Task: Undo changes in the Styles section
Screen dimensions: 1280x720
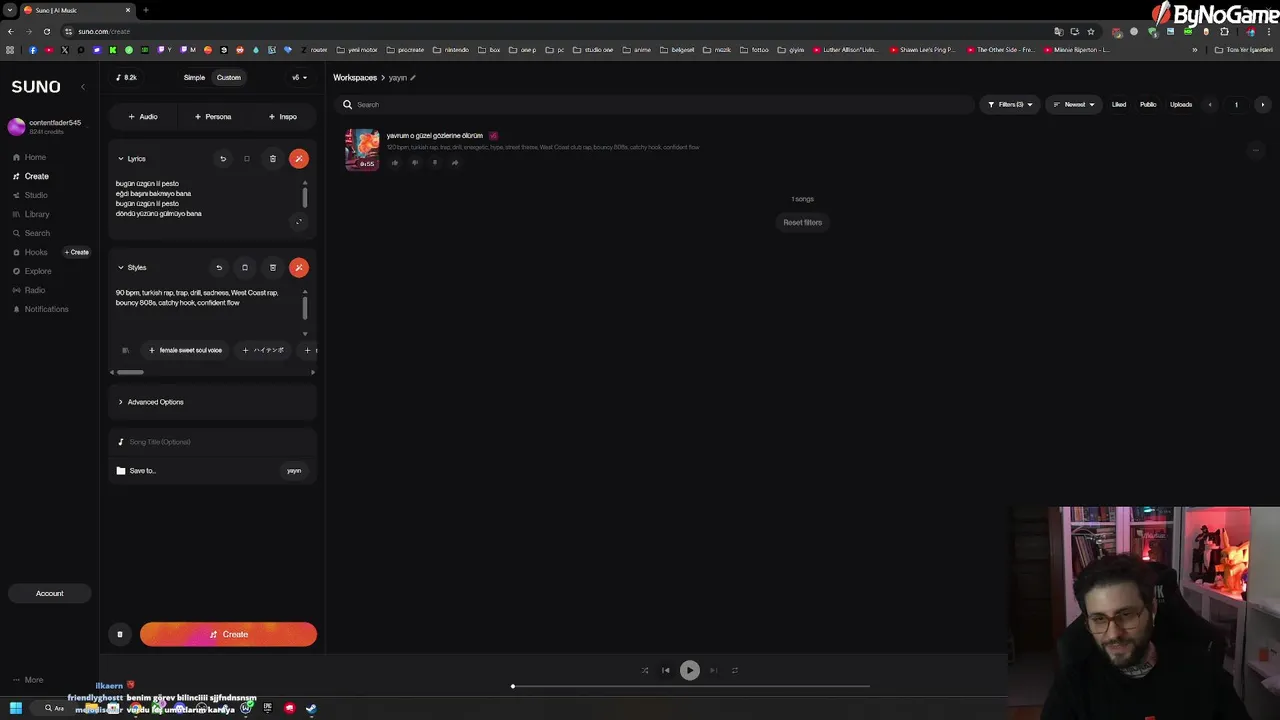Action: coord(219,267)
